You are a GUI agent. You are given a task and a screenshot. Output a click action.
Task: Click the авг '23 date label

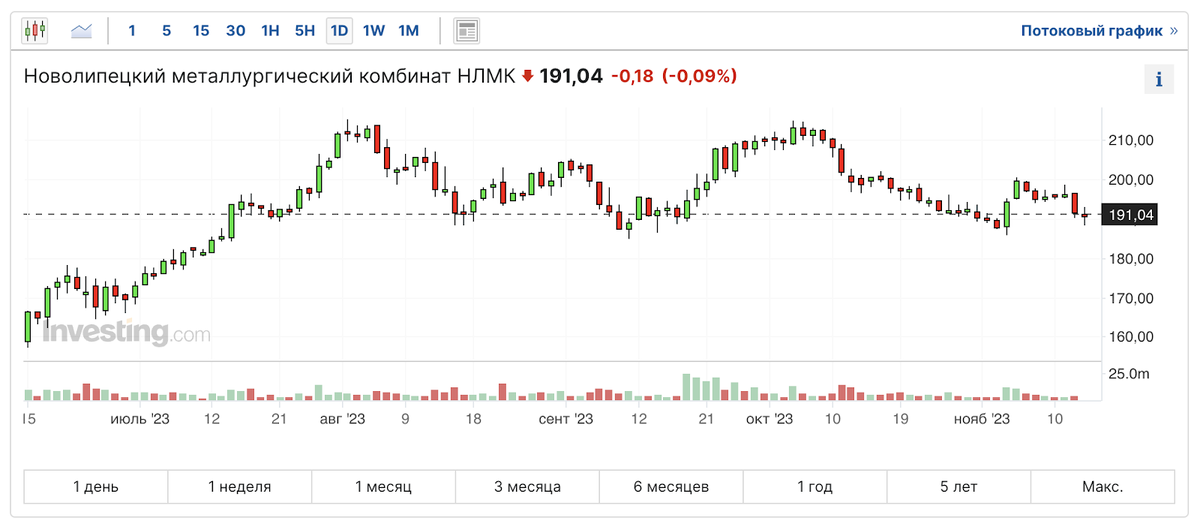(343, 419)
